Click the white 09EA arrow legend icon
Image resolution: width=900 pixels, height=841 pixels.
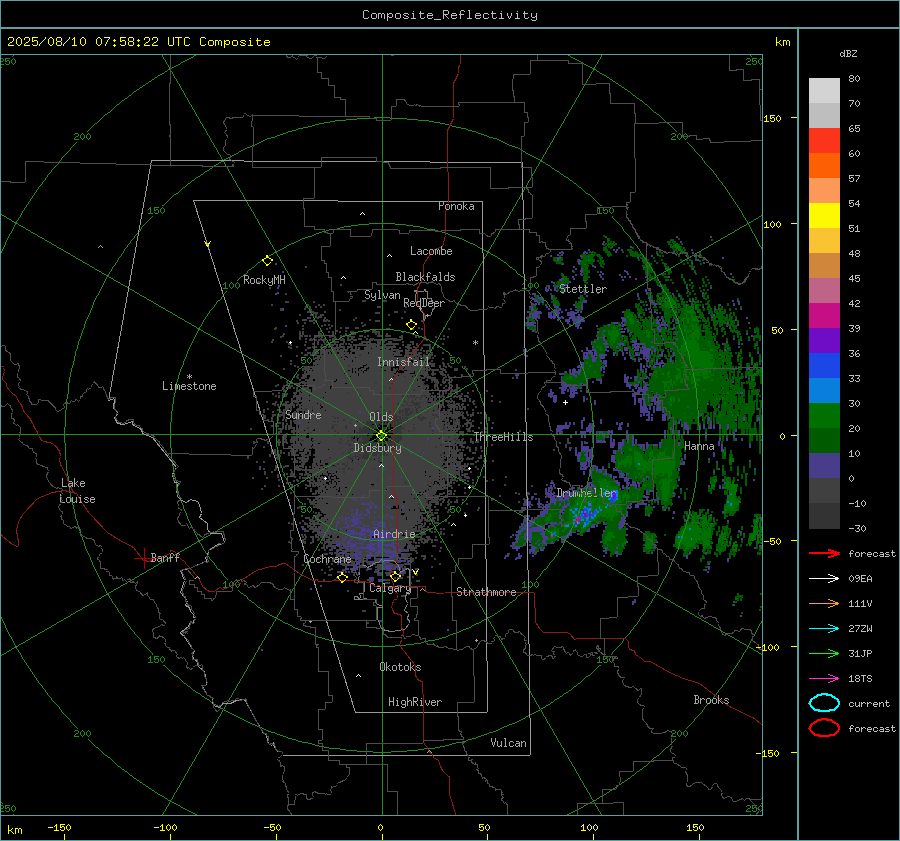pyautogui.click(x=824, y=579)
